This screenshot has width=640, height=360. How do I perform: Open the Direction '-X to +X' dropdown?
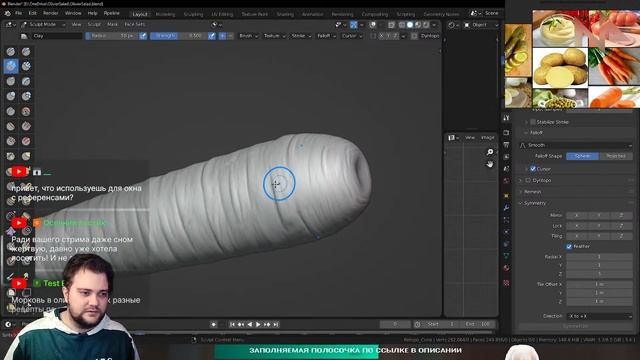(x=600, y=316)
